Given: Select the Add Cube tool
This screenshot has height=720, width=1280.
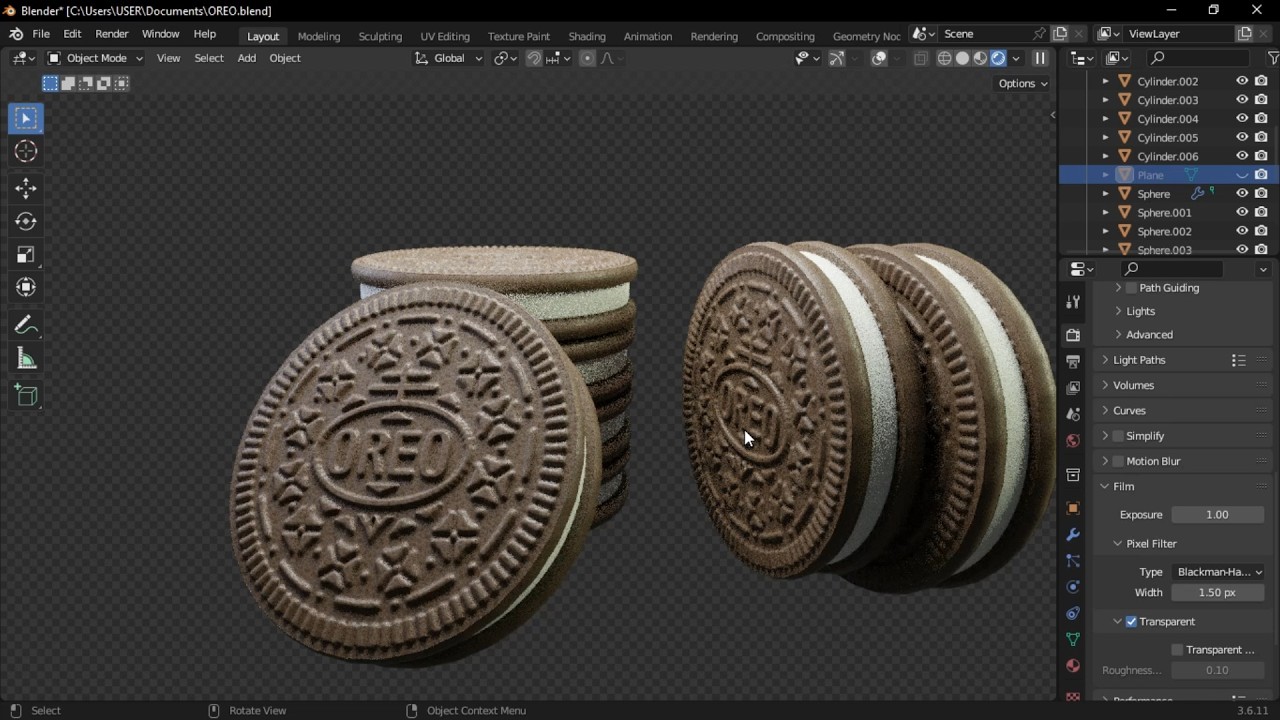Looking at the screenshot, I should 26,395.
